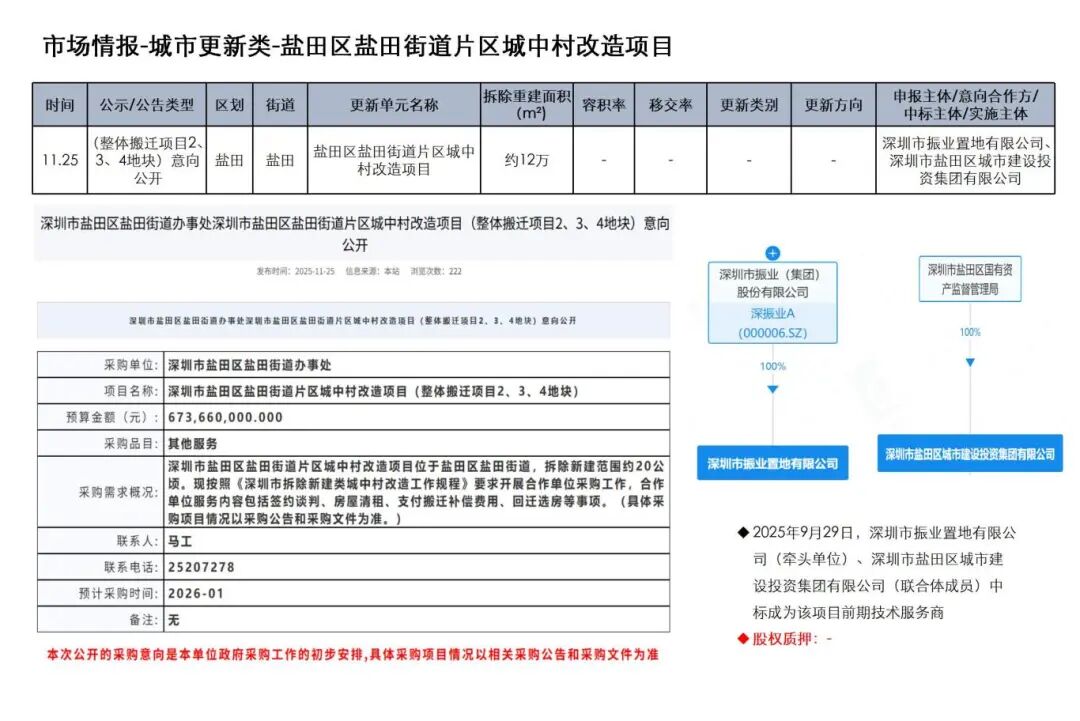Click the down arrow under 深振业A node
The height and width of the screenshot is (721, 1080).
(772, 389)
